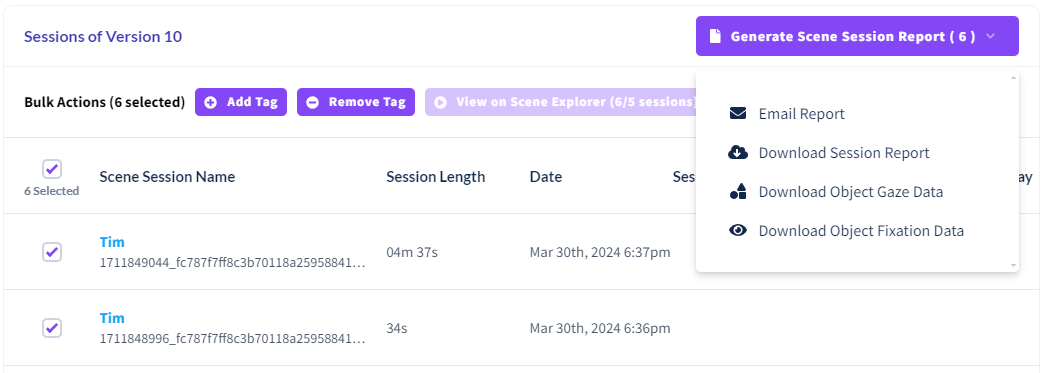Open the Tim session from 6:36pm
The height and width of the screenshot is (373, 1044).
[x=112, y=318]
